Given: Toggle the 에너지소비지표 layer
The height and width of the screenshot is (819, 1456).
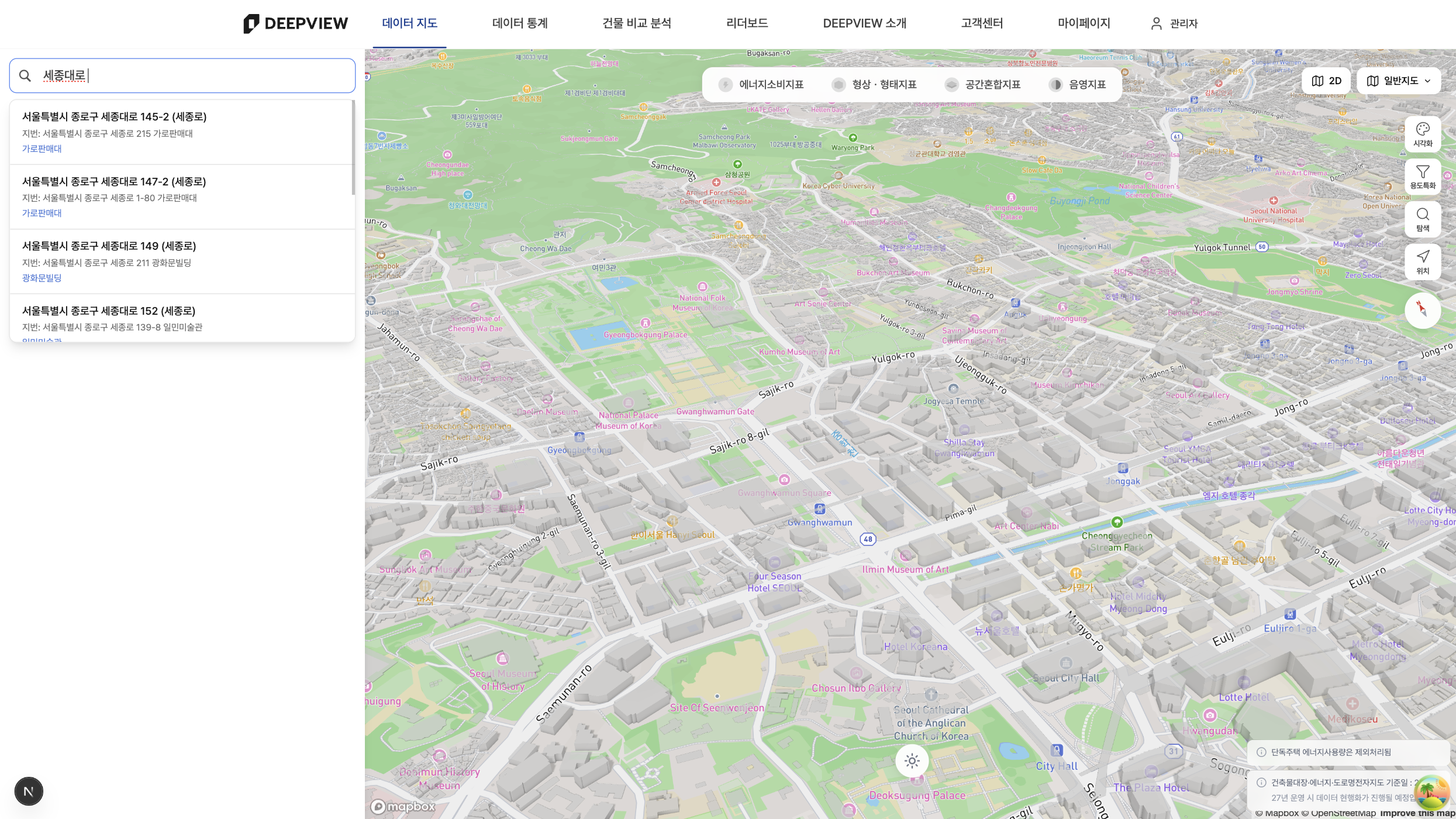Looking at the screenshot, I should coord(761,85).
